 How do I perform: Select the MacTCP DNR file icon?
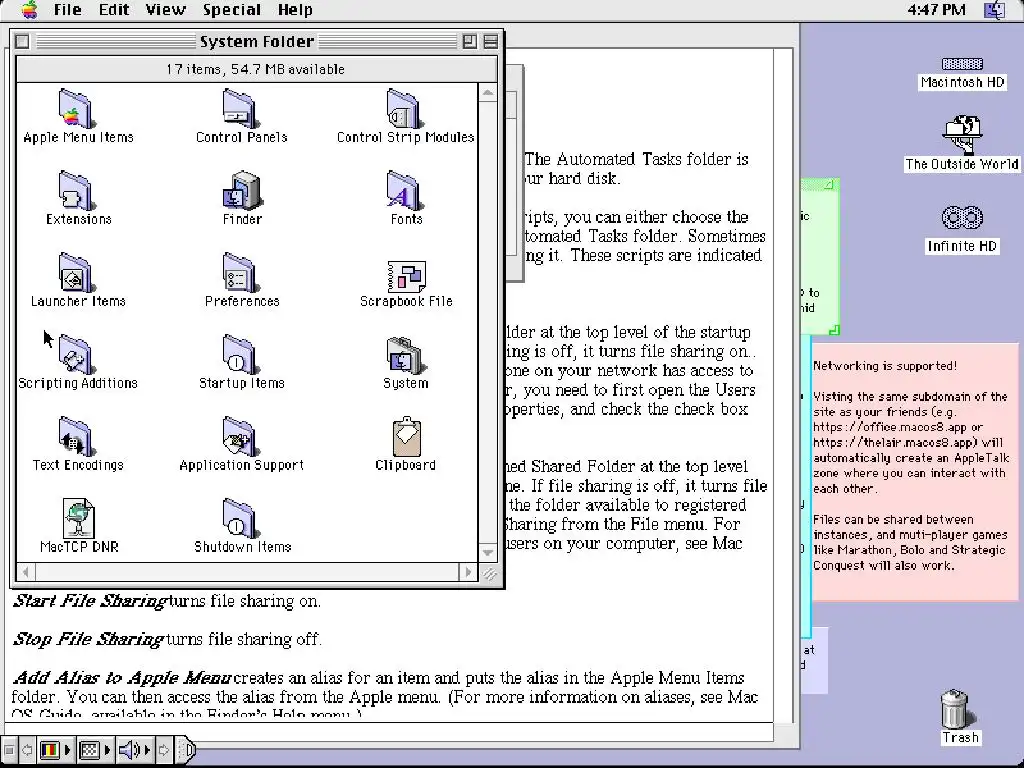[78, 519]
